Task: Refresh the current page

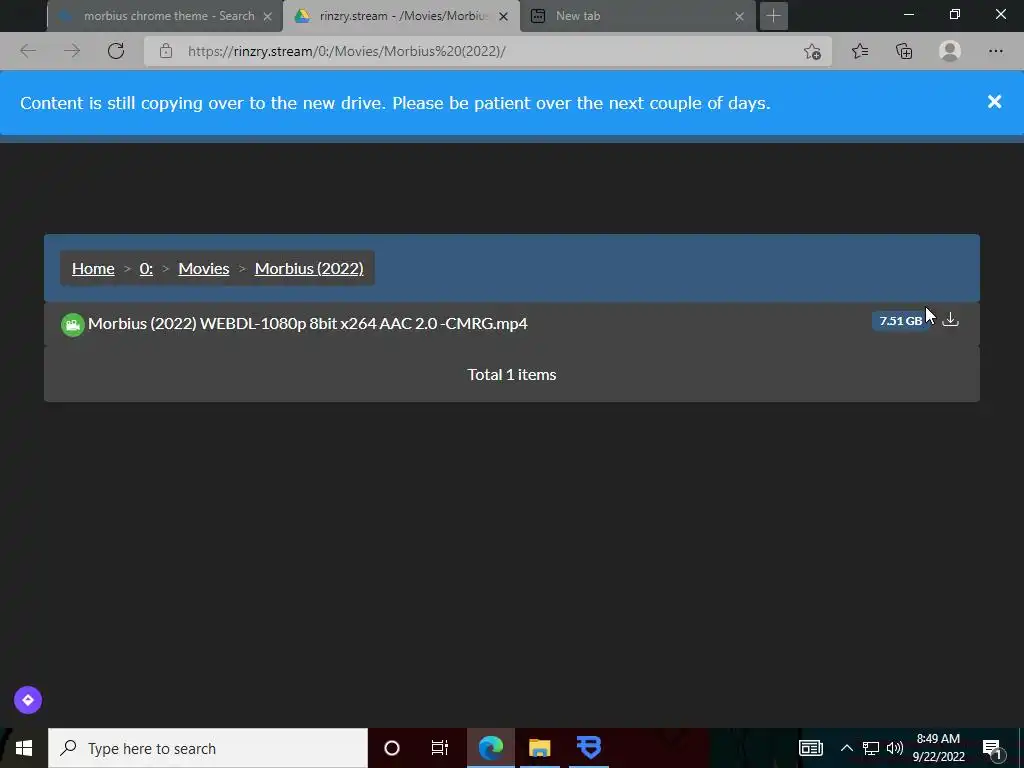Action: [x=116, y=51]
